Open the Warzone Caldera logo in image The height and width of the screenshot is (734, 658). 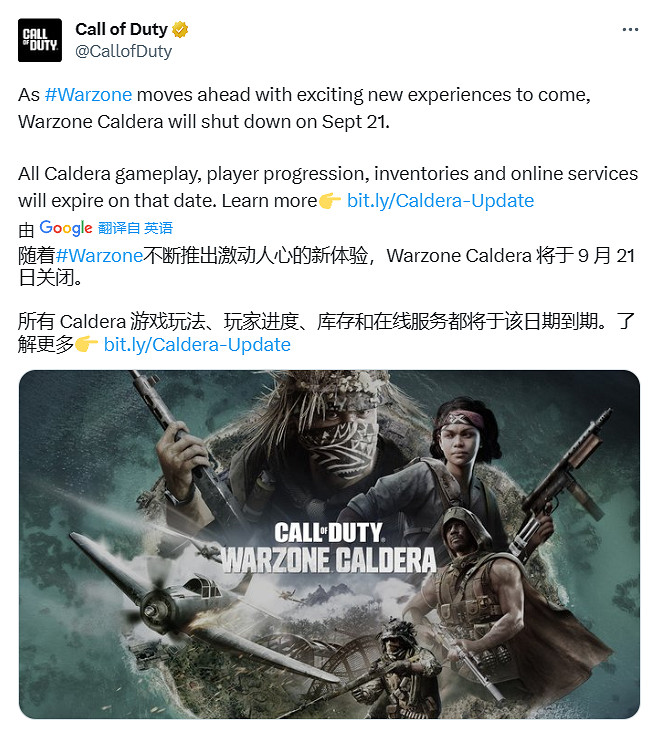point(329,548)
